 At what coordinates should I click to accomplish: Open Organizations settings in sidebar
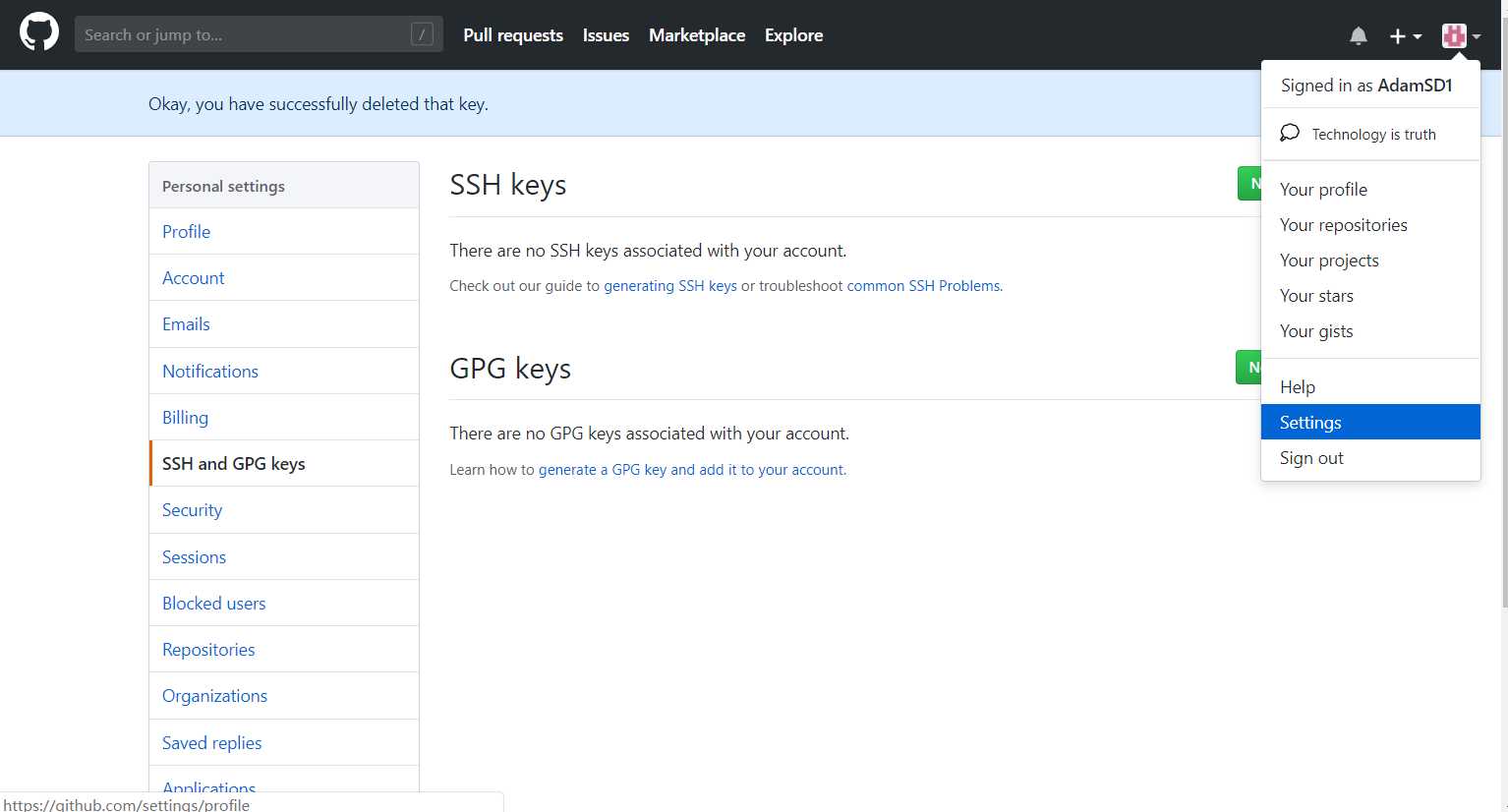pyautogui.click(x=284, y=696)
